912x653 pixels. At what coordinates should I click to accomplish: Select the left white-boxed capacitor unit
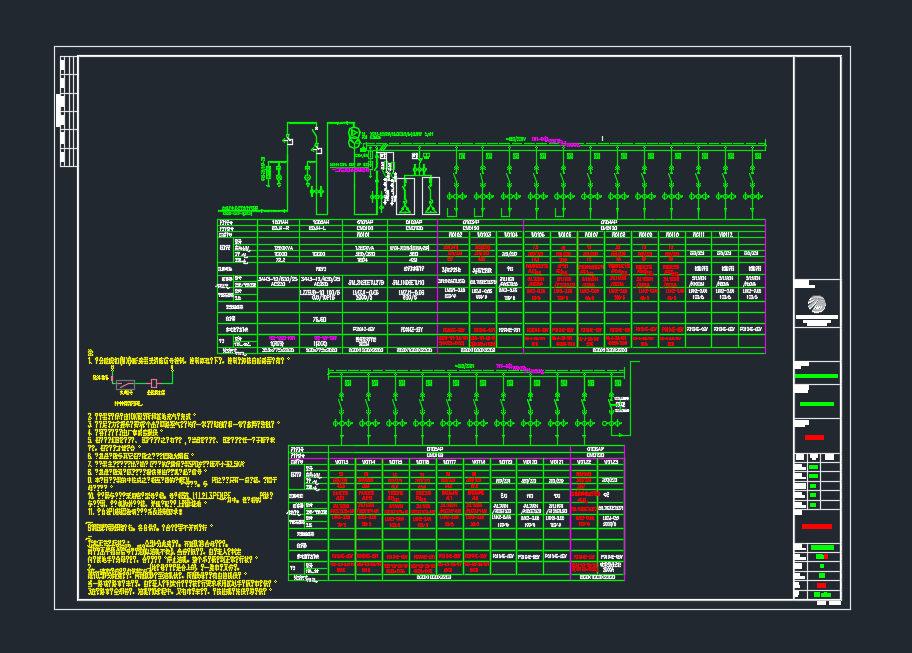(405, 197)
